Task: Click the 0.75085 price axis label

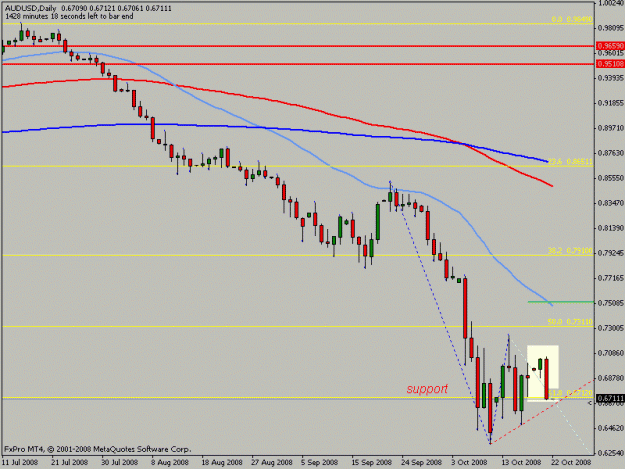Action: coord(611,303)
